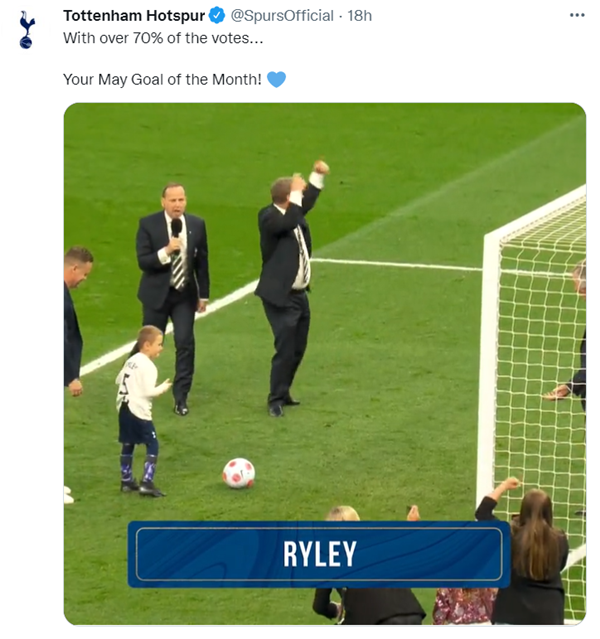Image resolution: width=600 pixels, height=639 pixels.
Task: Open the @SpursOfficial handle link
Action: coord(282,15)
